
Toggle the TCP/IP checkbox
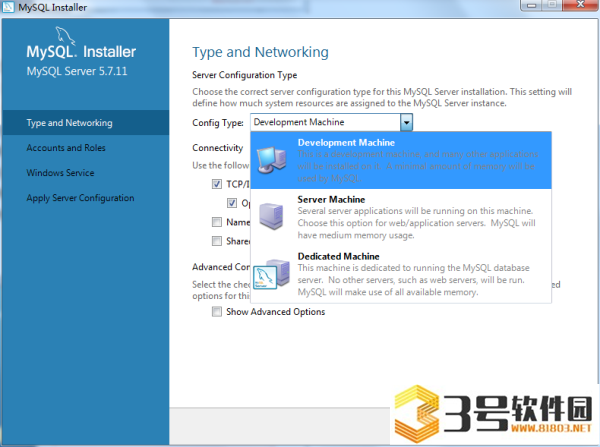pyautogui.click(x=217, y=184)
